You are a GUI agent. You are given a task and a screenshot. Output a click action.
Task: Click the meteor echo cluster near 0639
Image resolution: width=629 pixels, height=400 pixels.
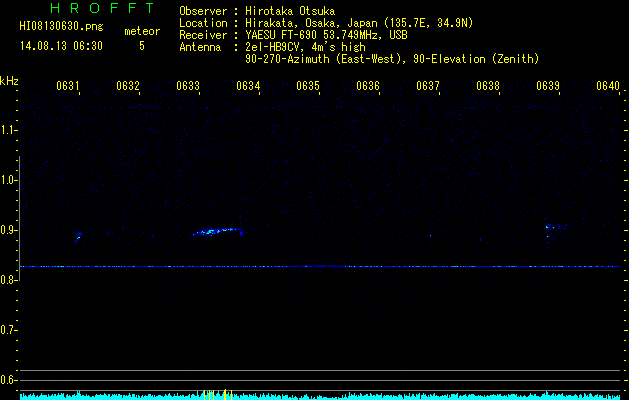pos(554,229)
